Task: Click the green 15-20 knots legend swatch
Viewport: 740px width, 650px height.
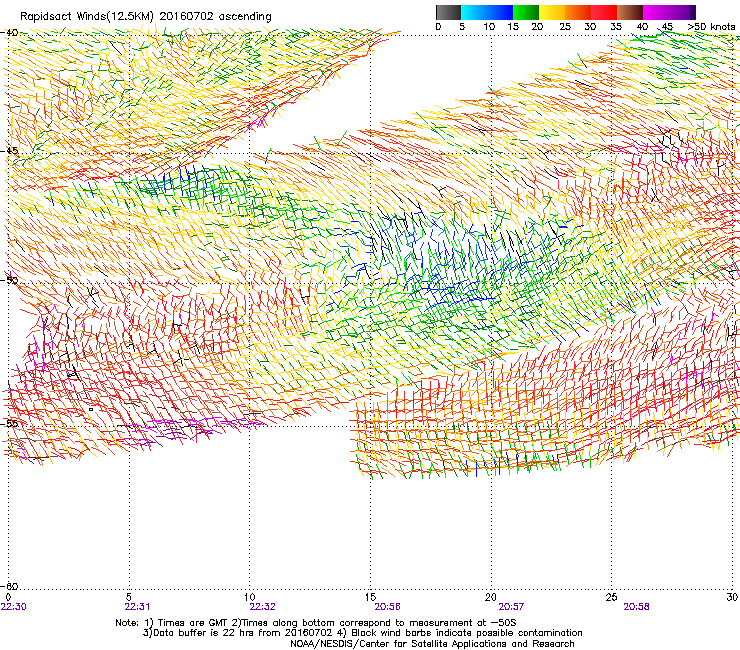Action: [526, 12]
